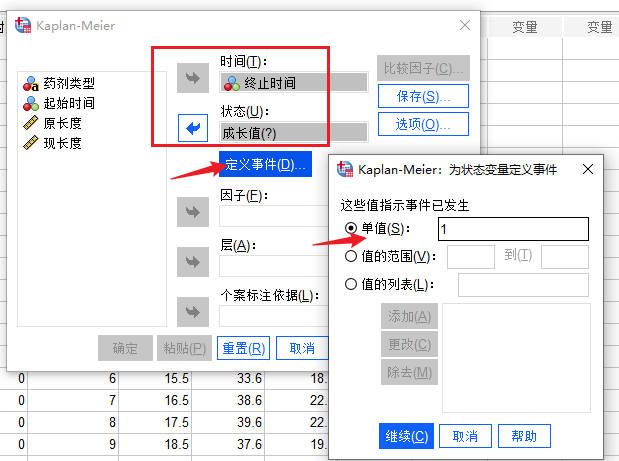Click the 粘贴(P) button

[184, 348]
